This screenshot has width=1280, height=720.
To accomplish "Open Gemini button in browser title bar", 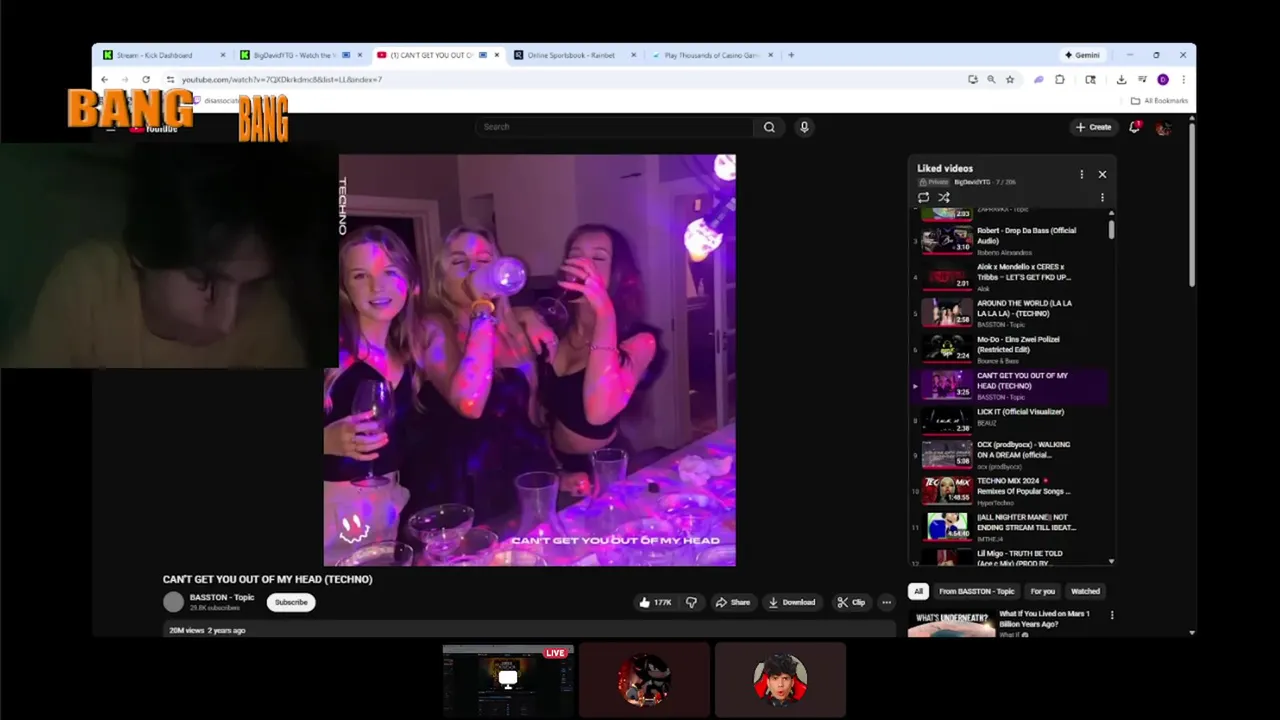I will tap(1082, 55).
